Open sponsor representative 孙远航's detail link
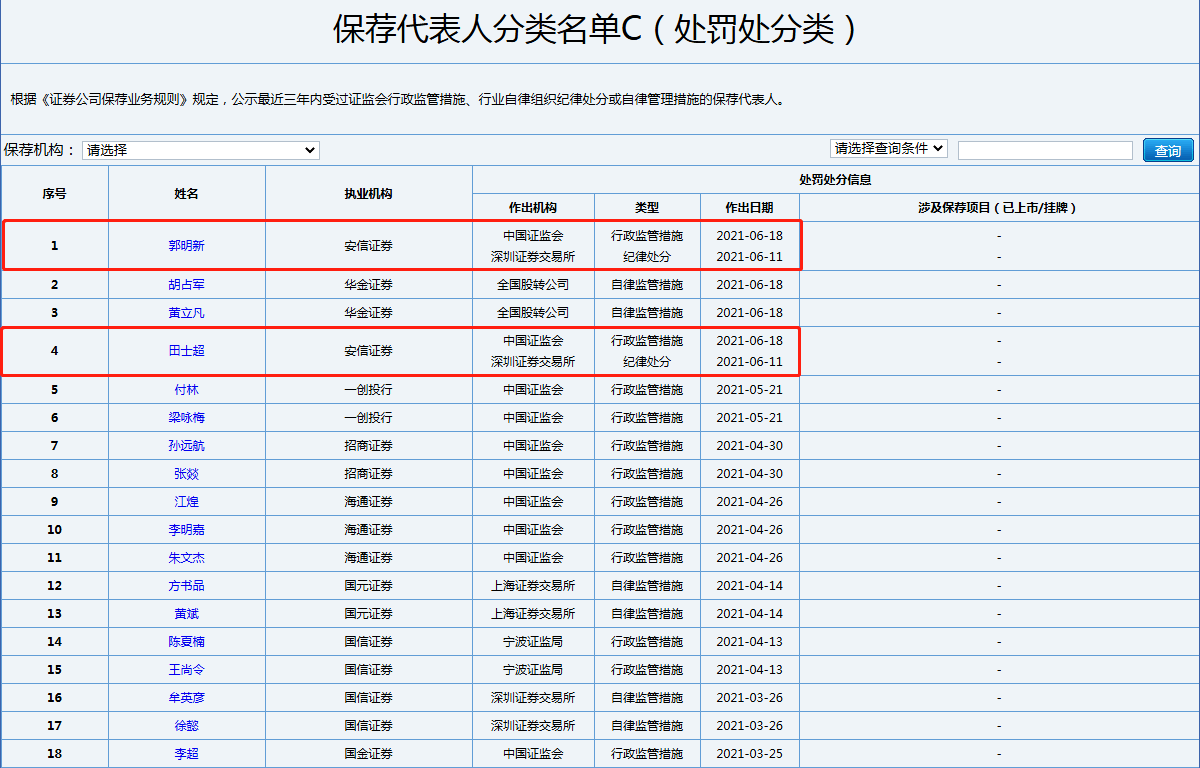This screenshot has height=768, width=1200. point(186,445)
